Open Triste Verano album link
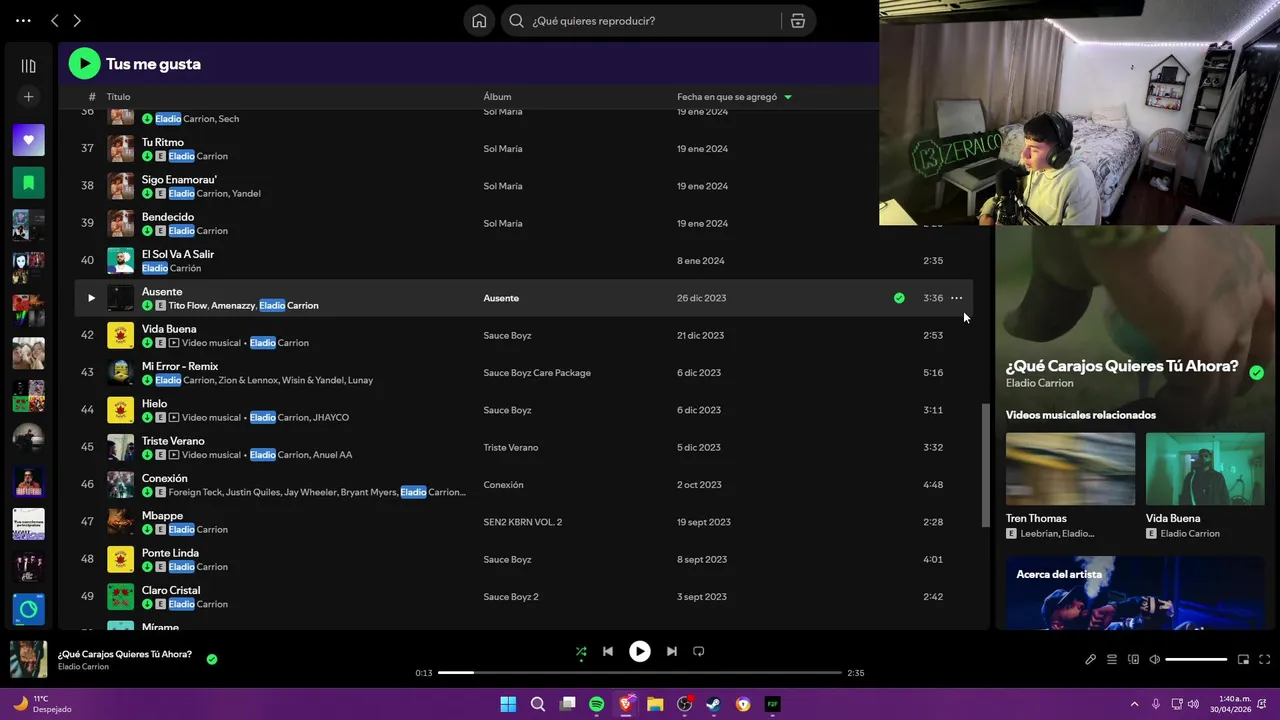The image size is (1280, 720). (x=511, y=448)
